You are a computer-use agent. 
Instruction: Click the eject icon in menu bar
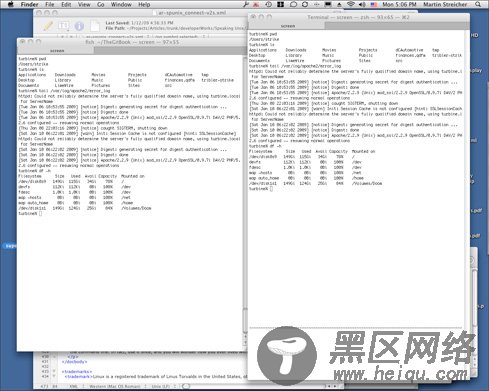339,5
